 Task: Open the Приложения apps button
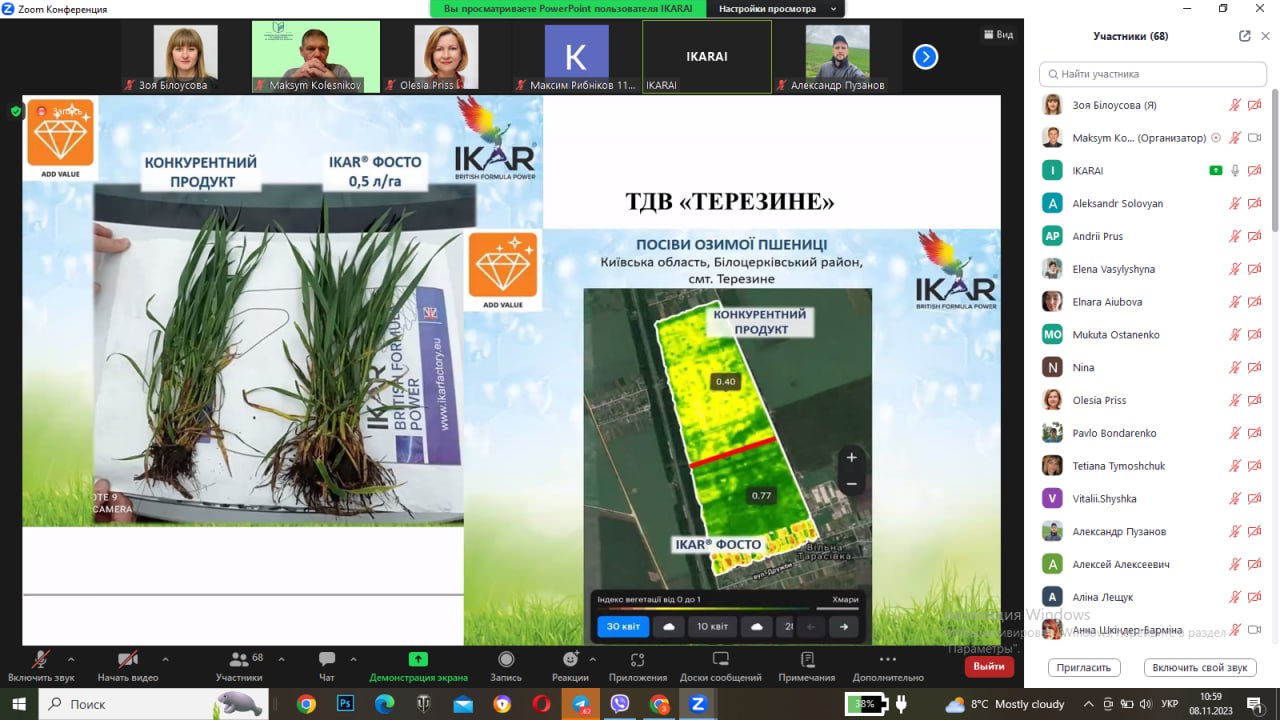(x=638, y=666)
